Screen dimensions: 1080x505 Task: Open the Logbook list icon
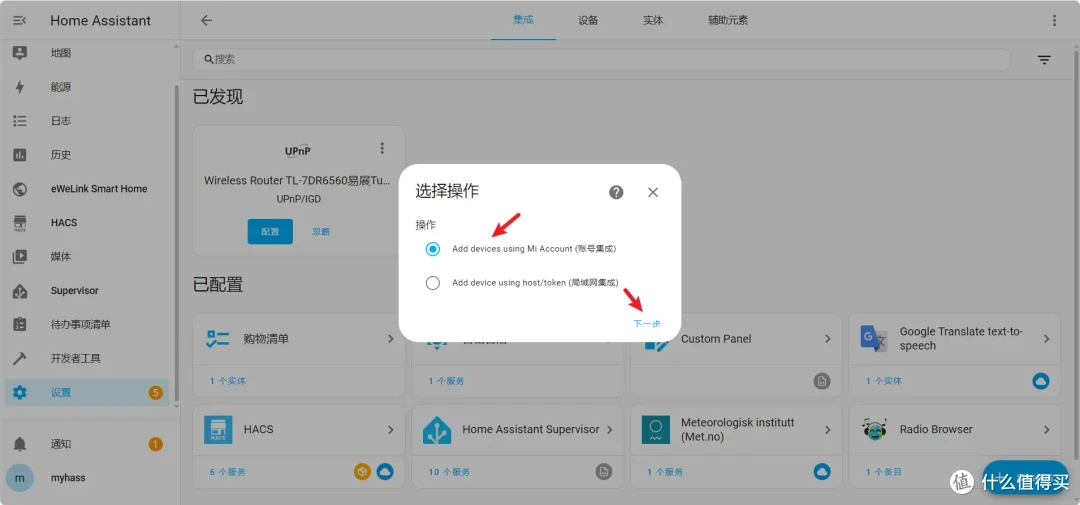20,121
